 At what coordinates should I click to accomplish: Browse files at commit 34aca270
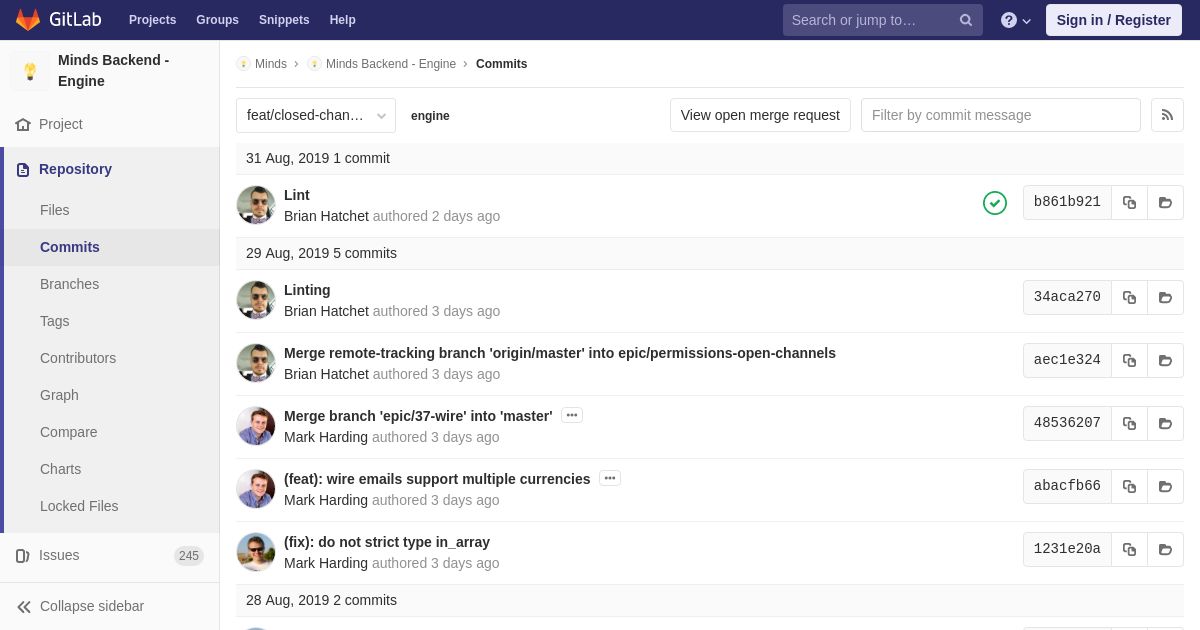[1165, 297]
